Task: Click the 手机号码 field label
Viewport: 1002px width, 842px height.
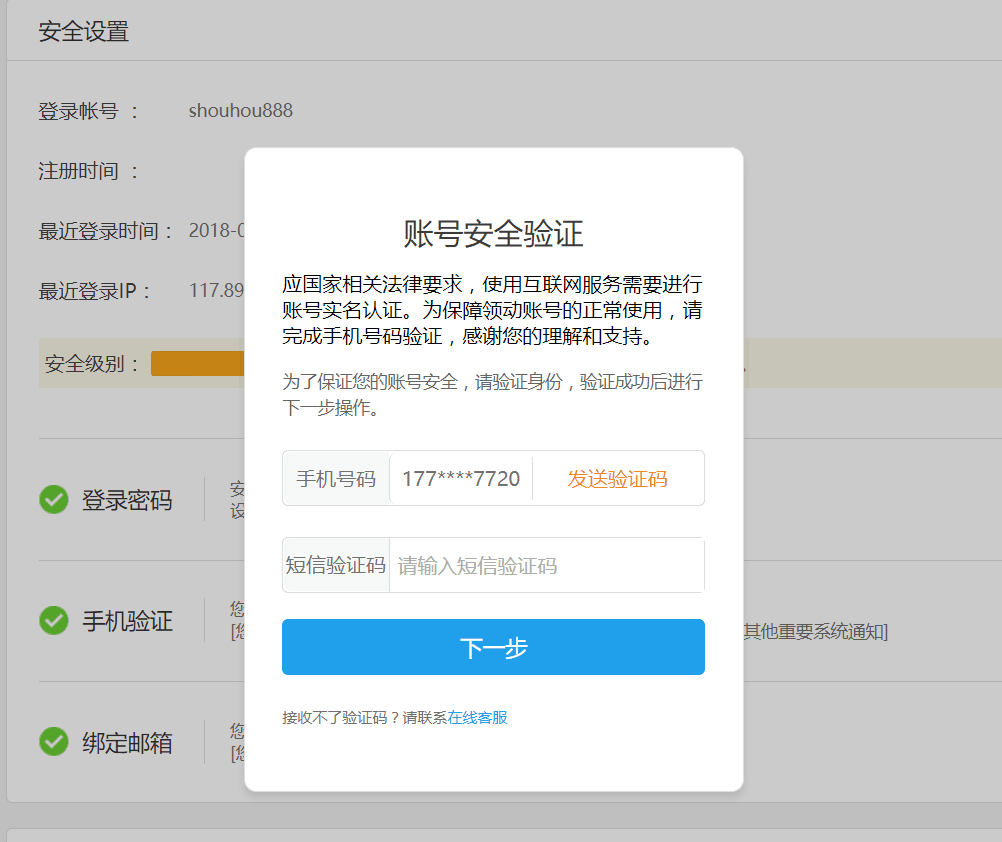Action: click(x=336, y=478)
